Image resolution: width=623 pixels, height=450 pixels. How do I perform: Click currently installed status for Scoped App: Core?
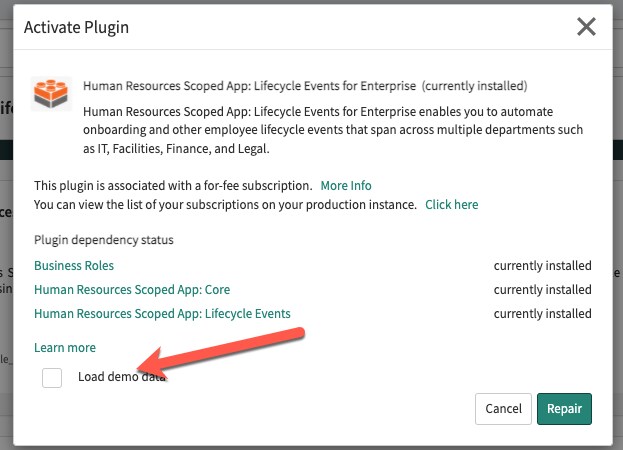542,290
